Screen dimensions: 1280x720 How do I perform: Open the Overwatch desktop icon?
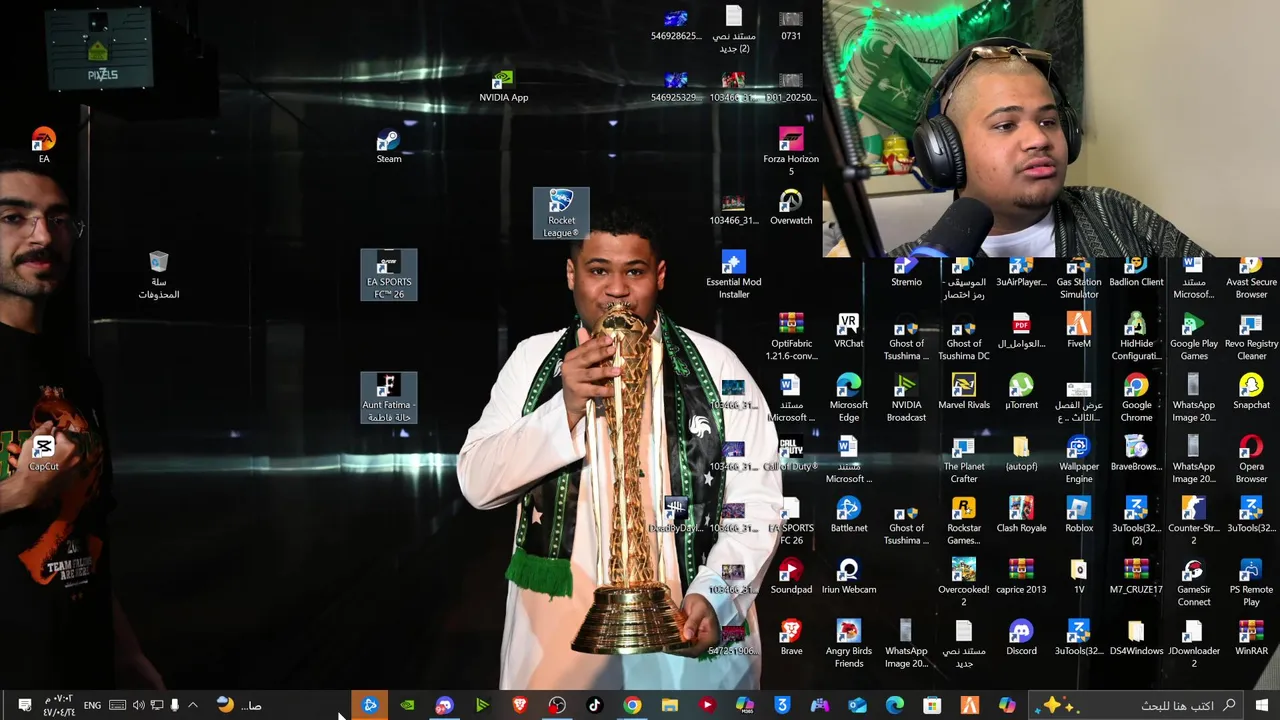[x=791, y=208]
